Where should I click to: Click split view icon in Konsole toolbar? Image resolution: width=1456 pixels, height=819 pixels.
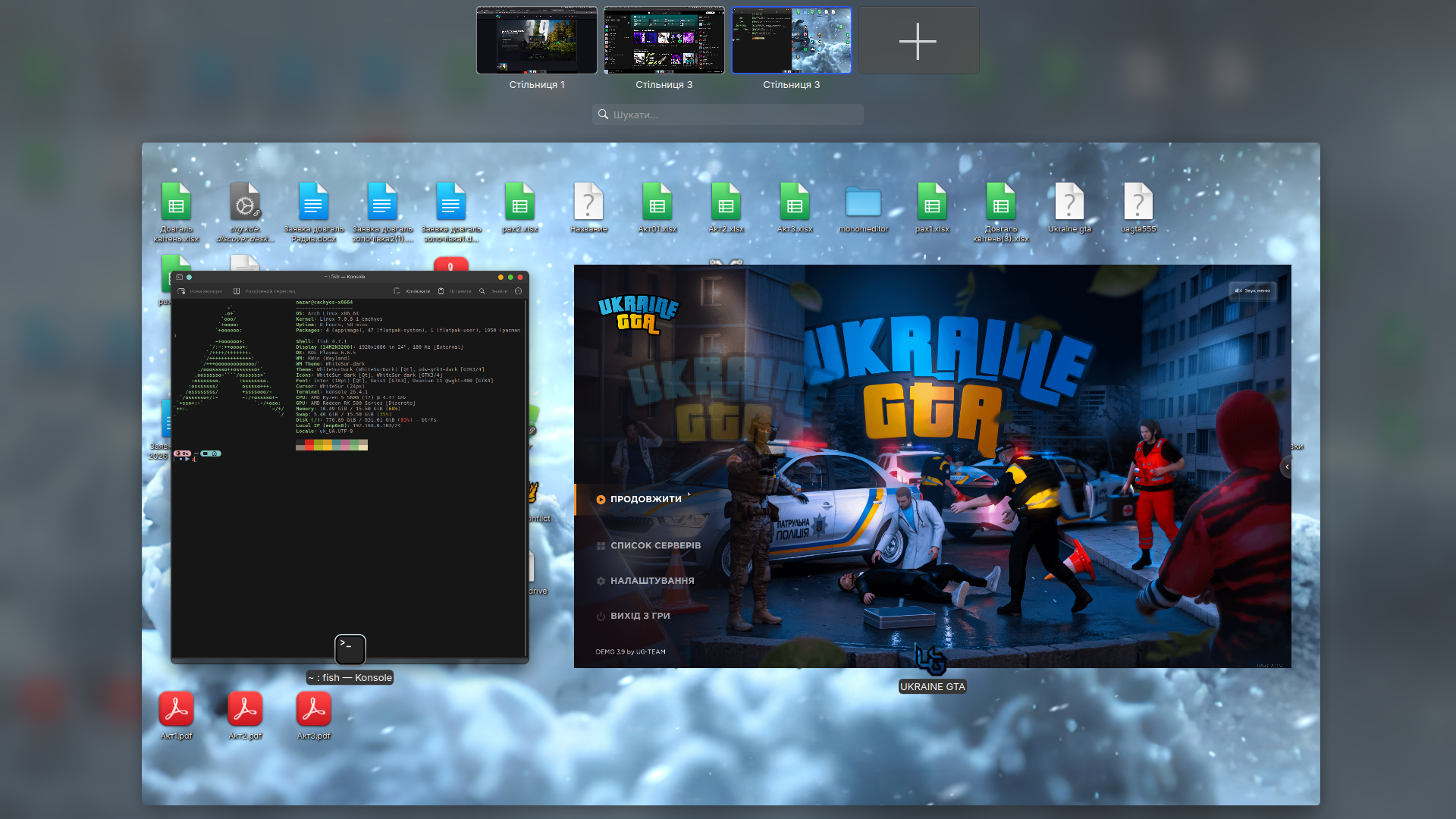click(237, 291)
